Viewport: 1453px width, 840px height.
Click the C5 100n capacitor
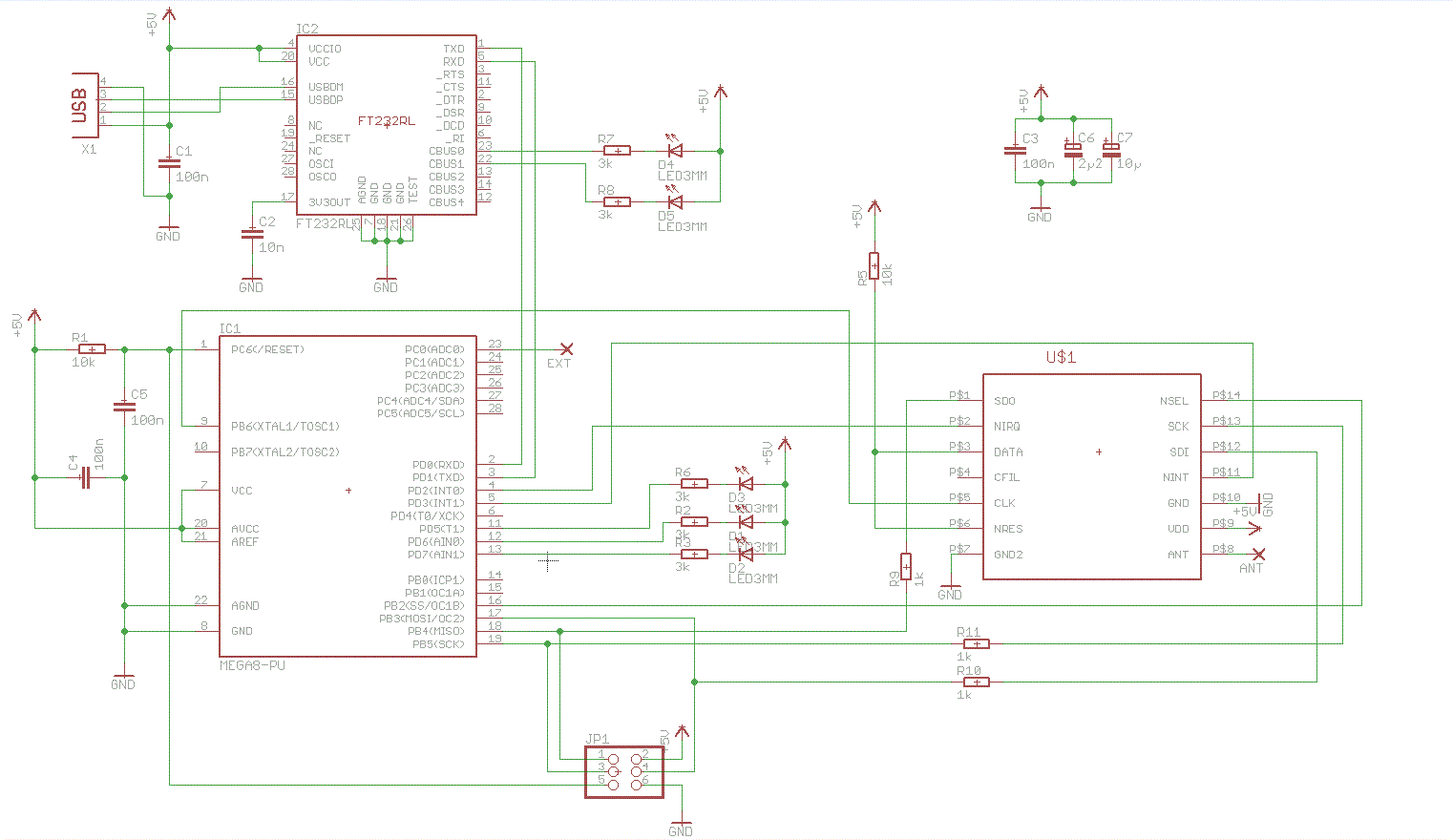124,407
